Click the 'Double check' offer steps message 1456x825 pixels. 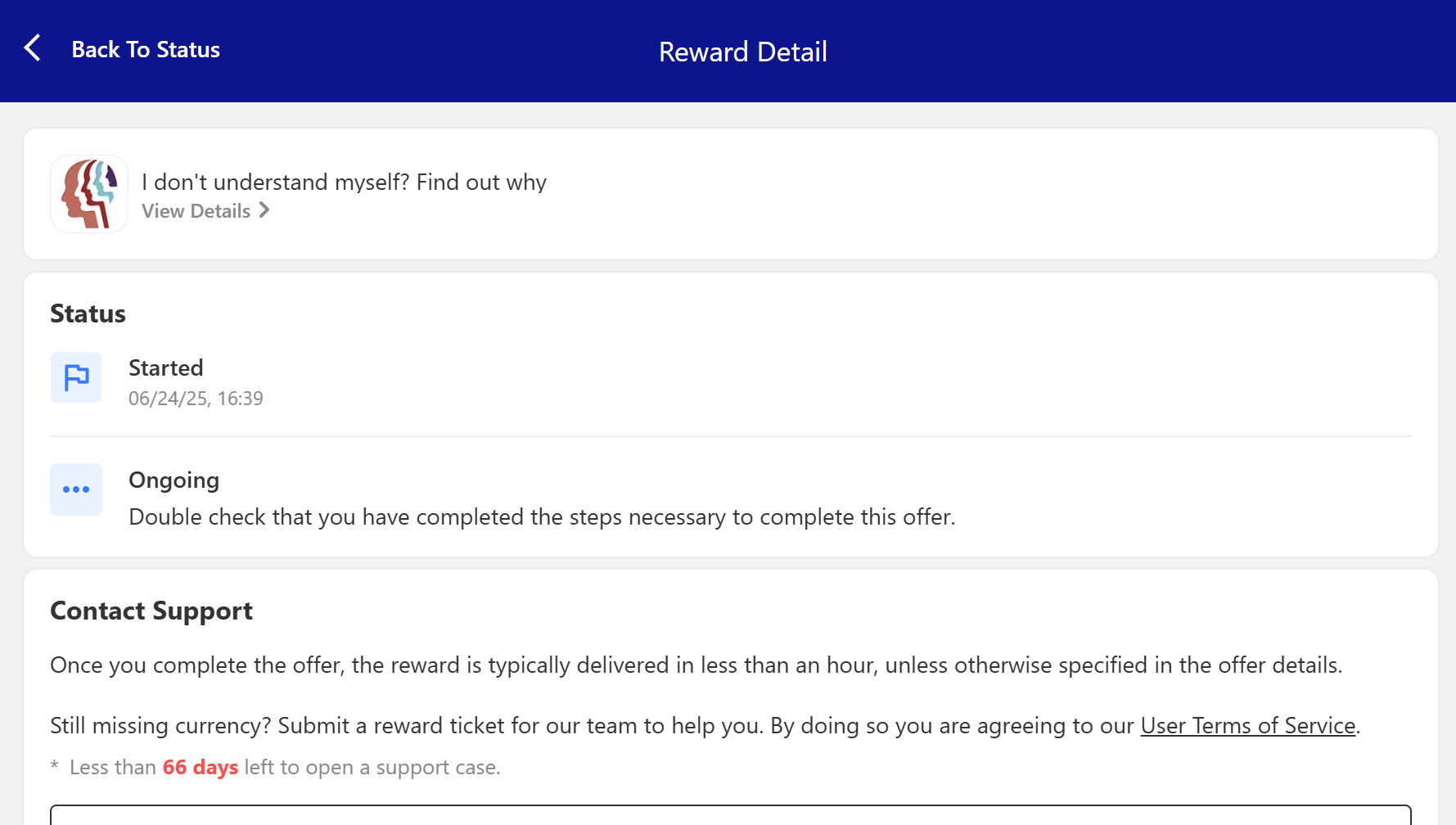[542, 517]
